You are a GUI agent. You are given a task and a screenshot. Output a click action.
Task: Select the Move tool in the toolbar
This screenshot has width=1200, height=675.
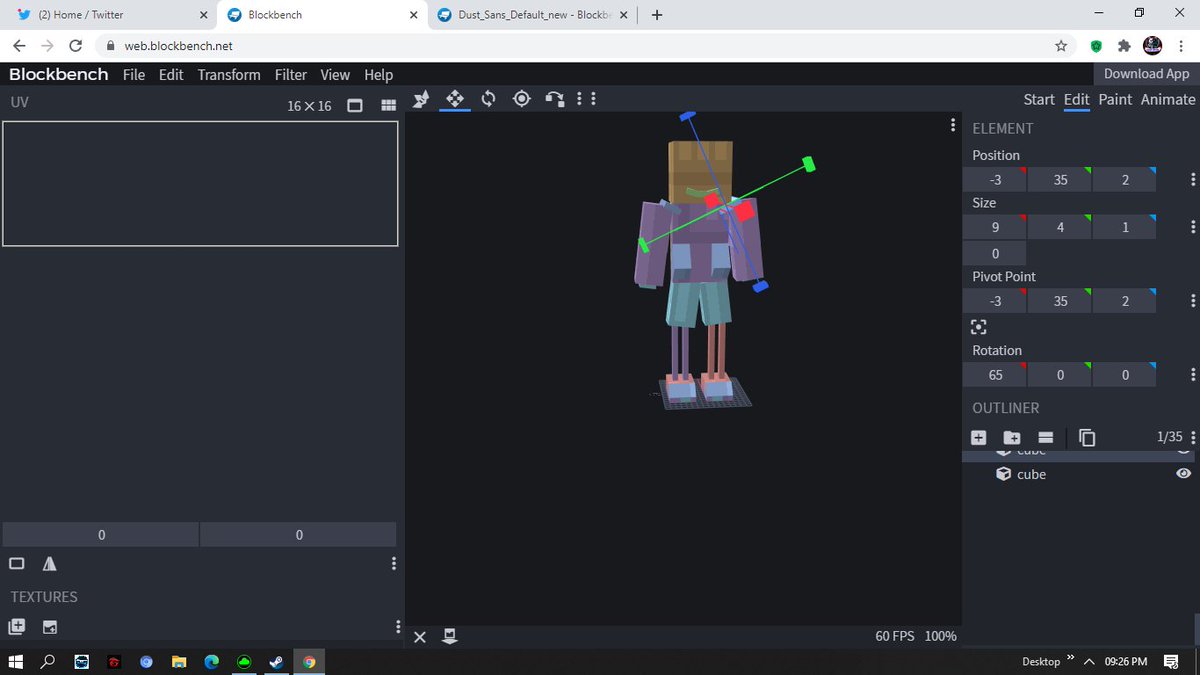455,99
